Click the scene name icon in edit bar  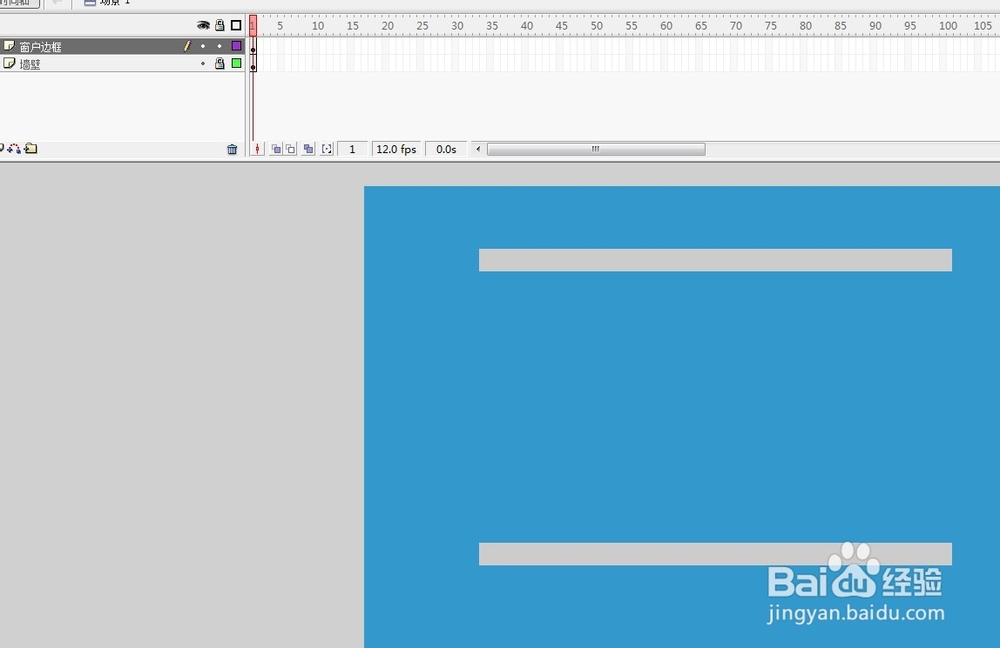click(90, 3)
